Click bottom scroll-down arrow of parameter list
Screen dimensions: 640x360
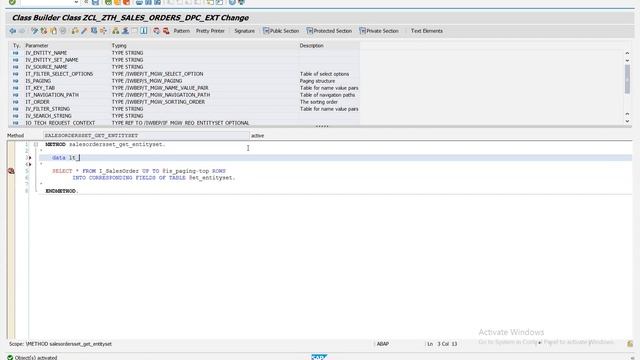pos(627,121)
